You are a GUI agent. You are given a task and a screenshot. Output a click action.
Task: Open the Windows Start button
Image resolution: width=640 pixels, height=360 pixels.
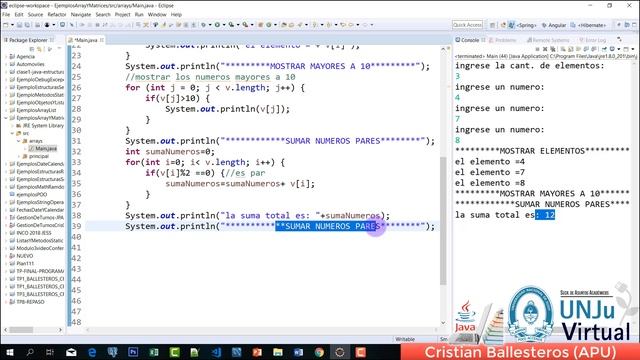point(9,352)
